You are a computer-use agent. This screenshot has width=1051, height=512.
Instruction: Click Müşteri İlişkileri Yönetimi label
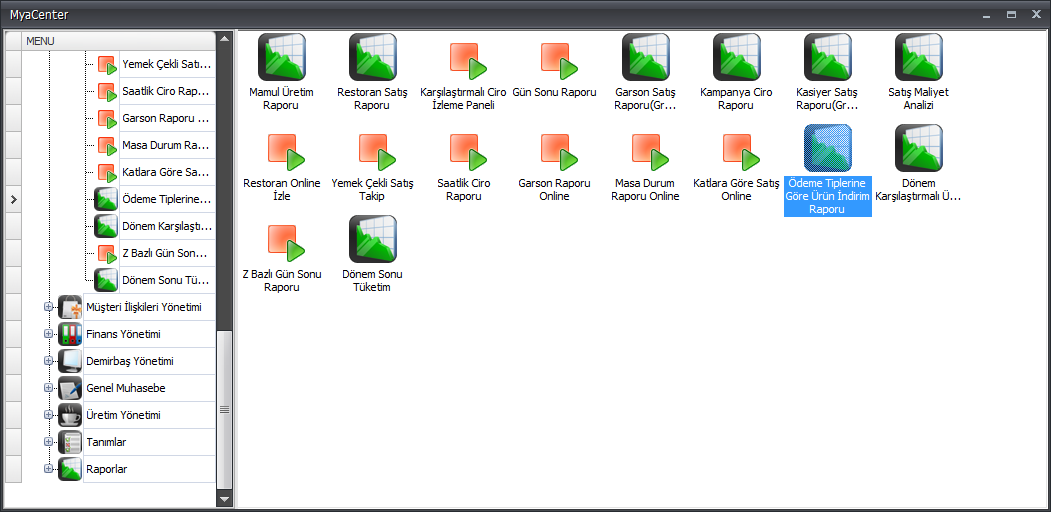(144, 307)
